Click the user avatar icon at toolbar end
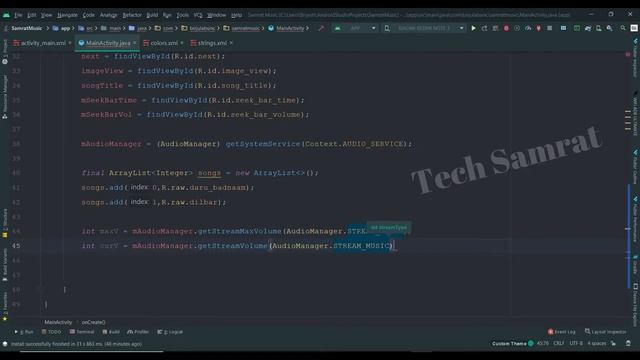Screen dimensions: 640x360 tap(634, 28)
